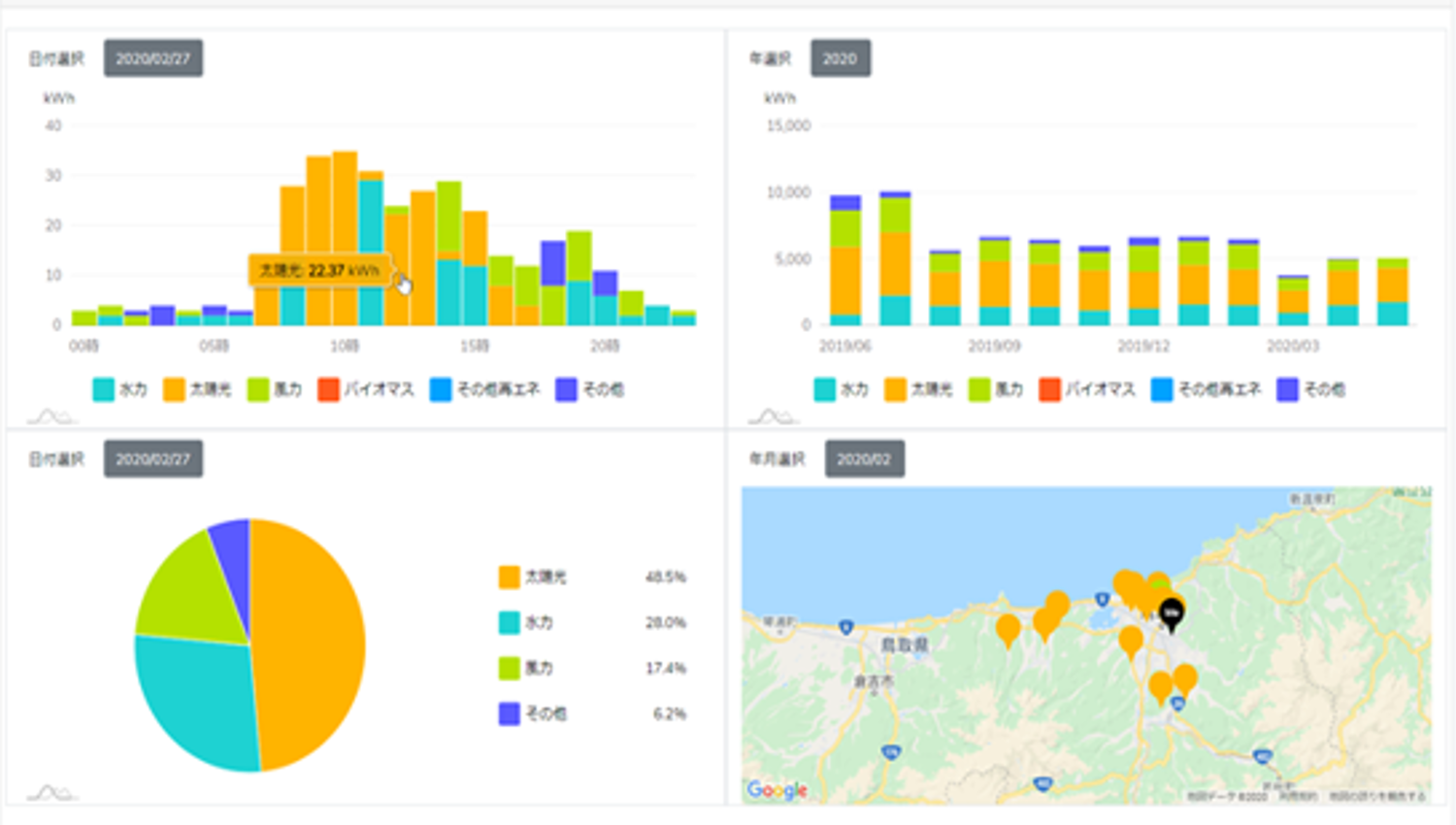Open the 利用規約 link on the map
1456x825 pixels.
point(1297,796)
